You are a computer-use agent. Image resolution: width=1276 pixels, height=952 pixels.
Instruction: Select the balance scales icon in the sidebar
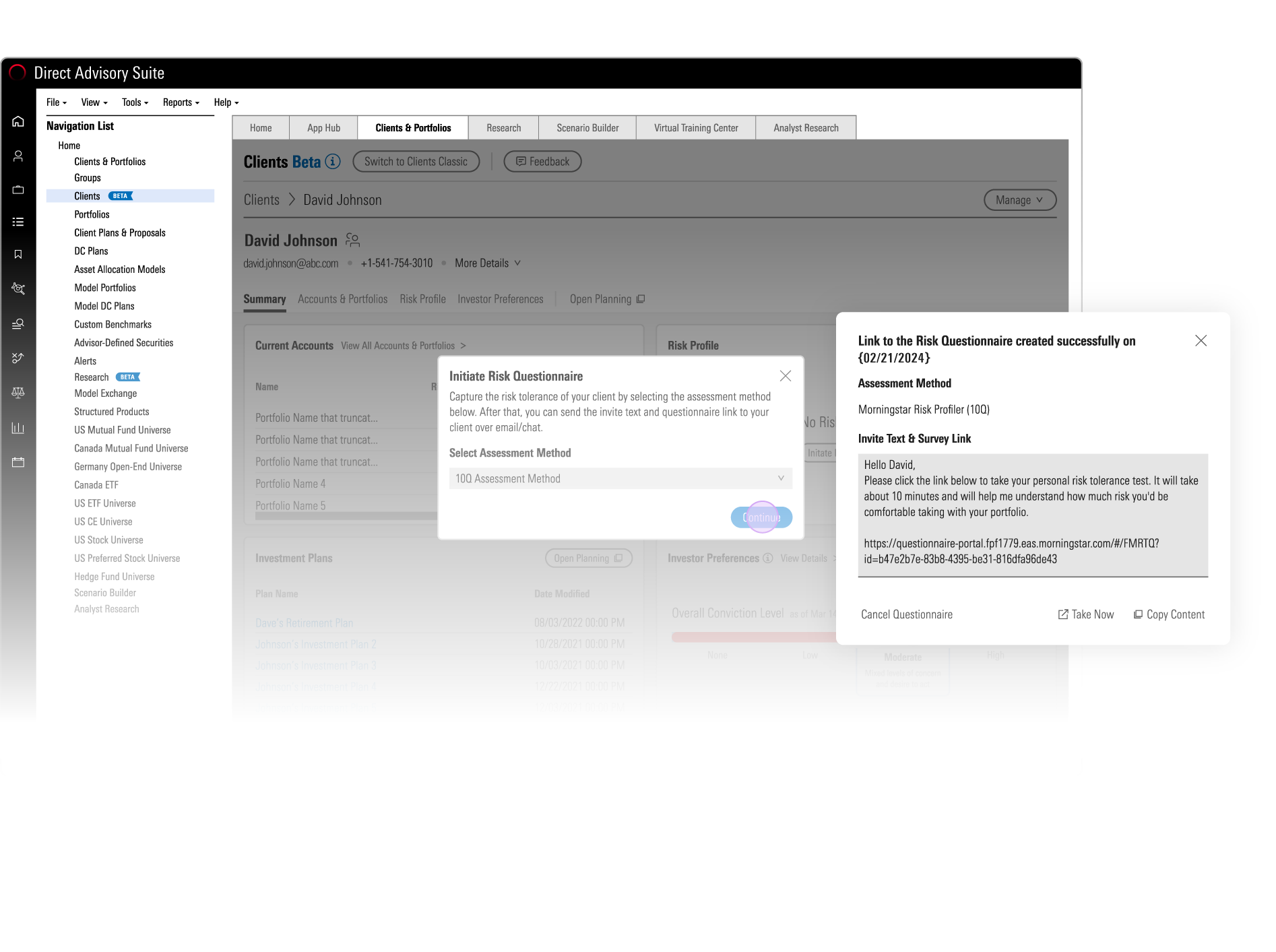tap(18, 392)
